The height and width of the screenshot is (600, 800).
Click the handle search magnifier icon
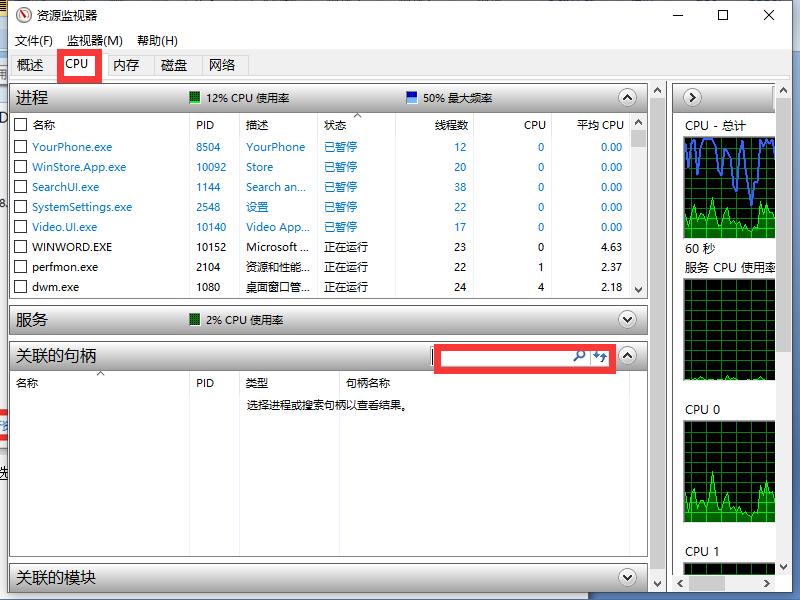pyautogui.click(x=578, y=357)
